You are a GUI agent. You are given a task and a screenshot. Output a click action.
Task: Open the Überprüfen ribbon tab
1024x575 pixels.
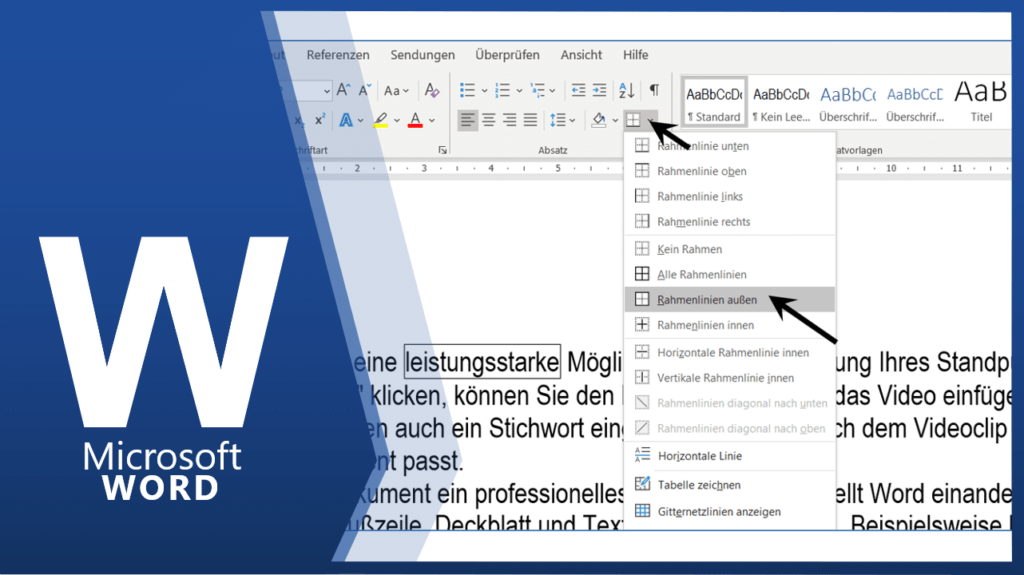(507, 55)
